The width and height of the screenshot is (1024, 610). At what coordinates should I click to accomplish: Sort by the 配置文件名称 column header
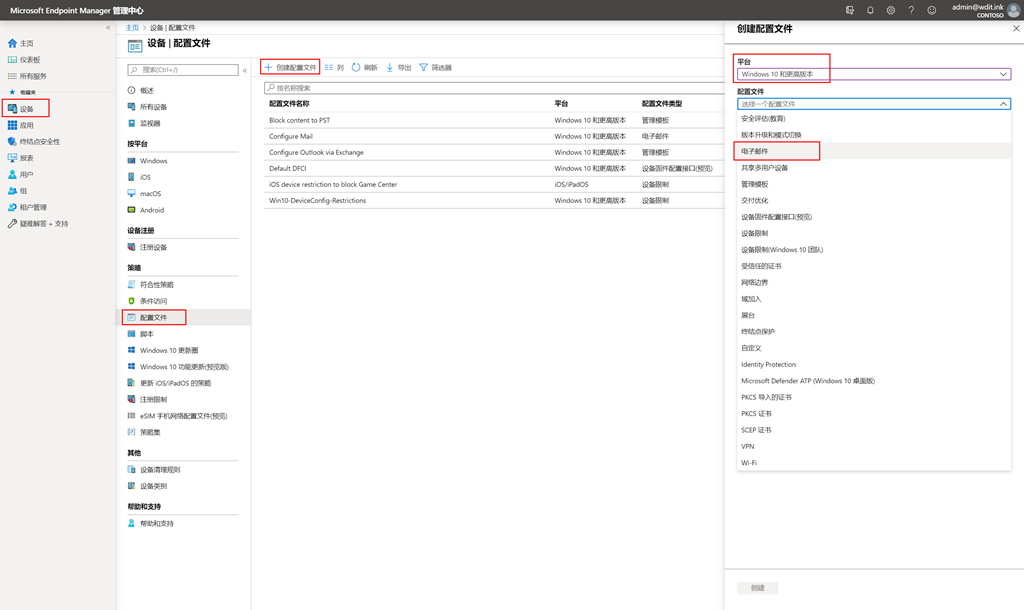(x=289, y=103)
